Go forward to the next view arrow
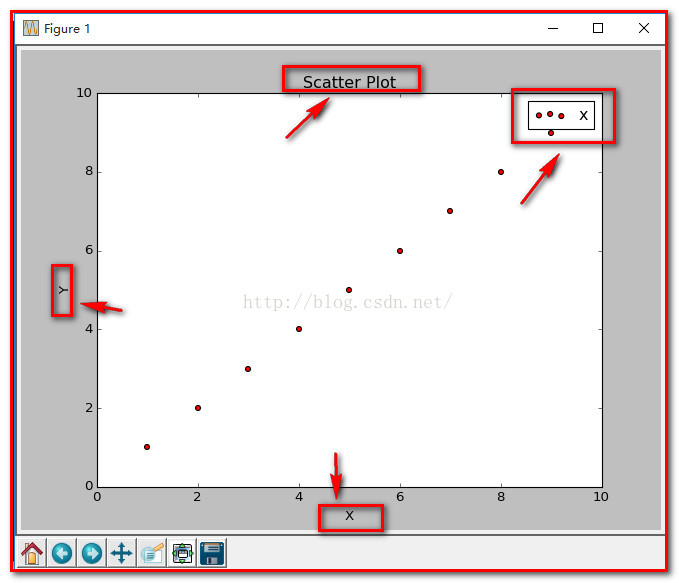 92,553
